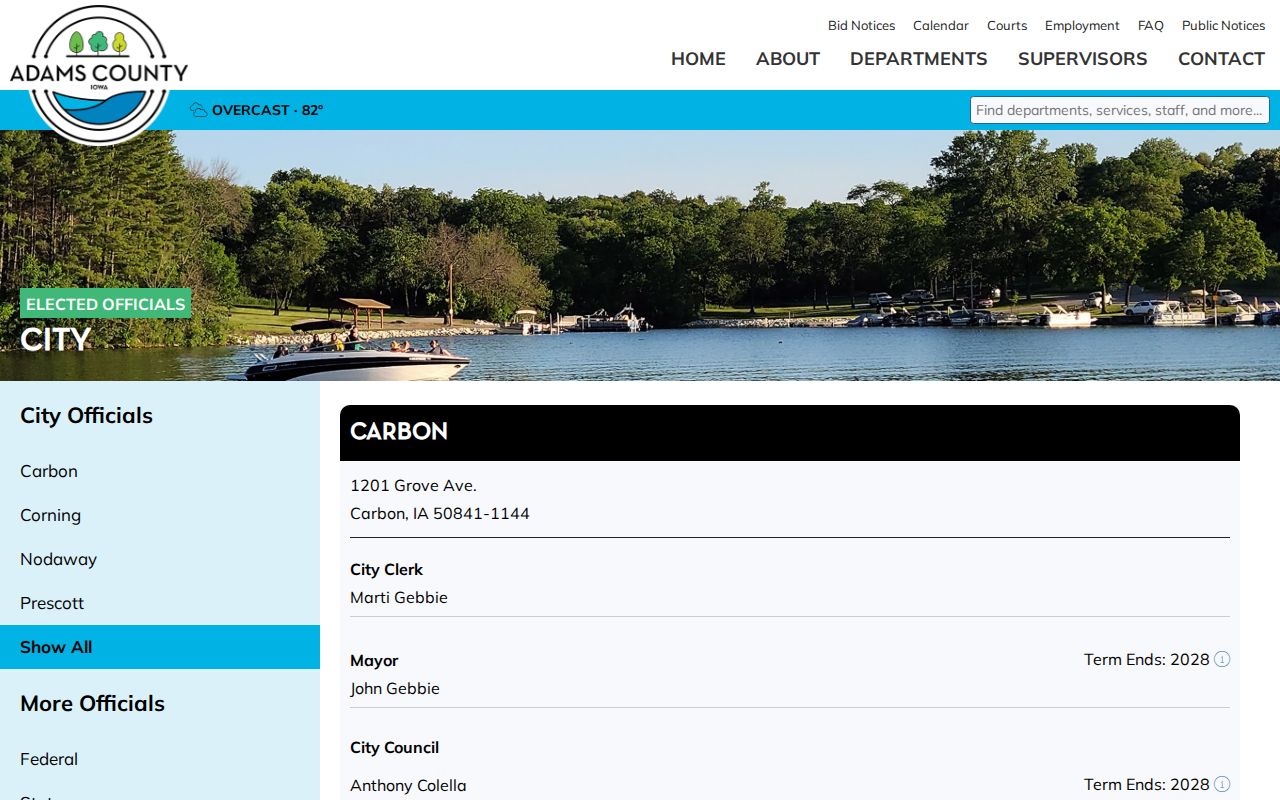
Task: Open the Bid Notices link
Action: (x=861, y=26)
